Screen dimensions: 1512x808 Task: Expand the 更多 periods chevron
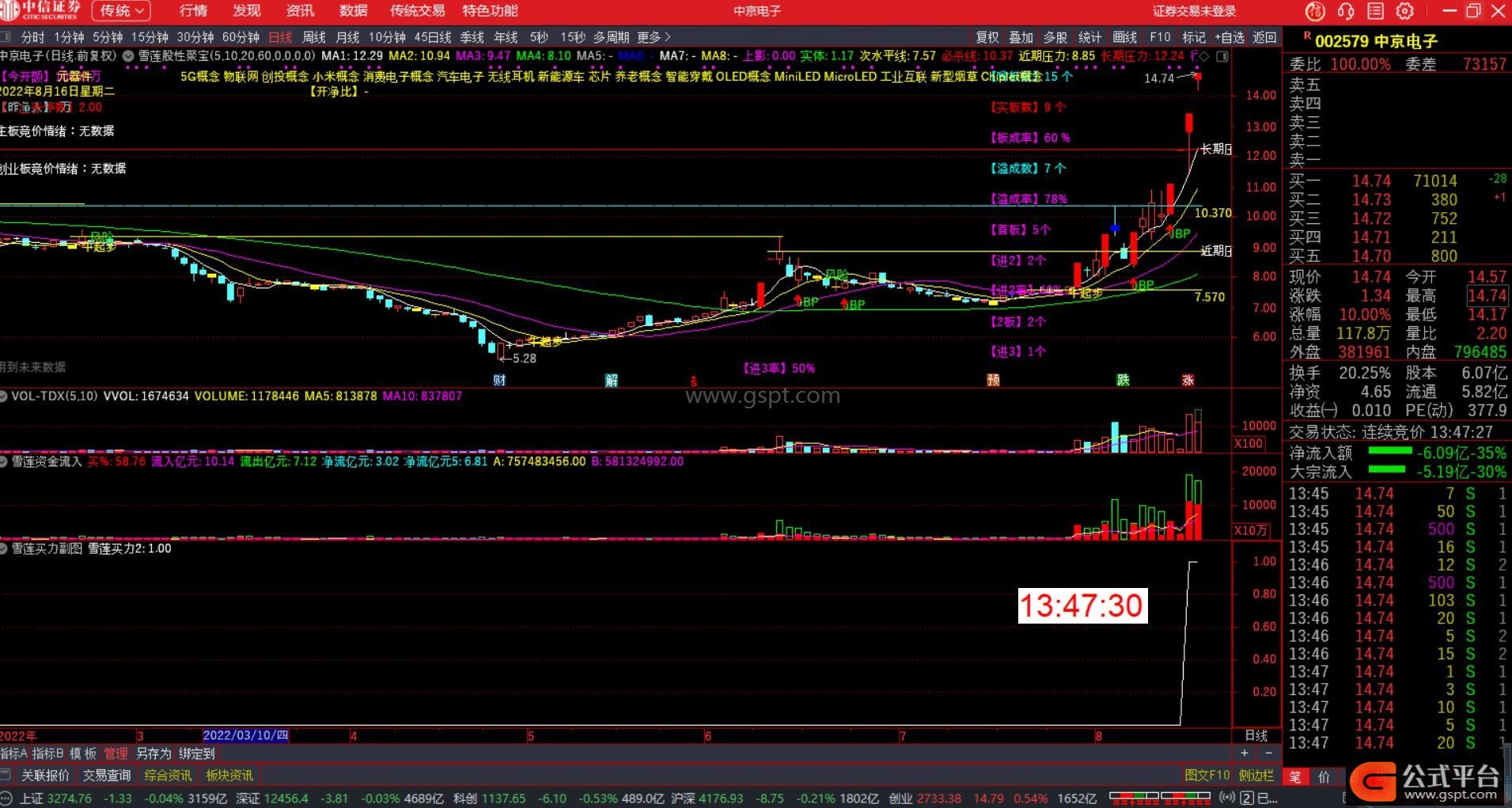[x=668, y=37]
